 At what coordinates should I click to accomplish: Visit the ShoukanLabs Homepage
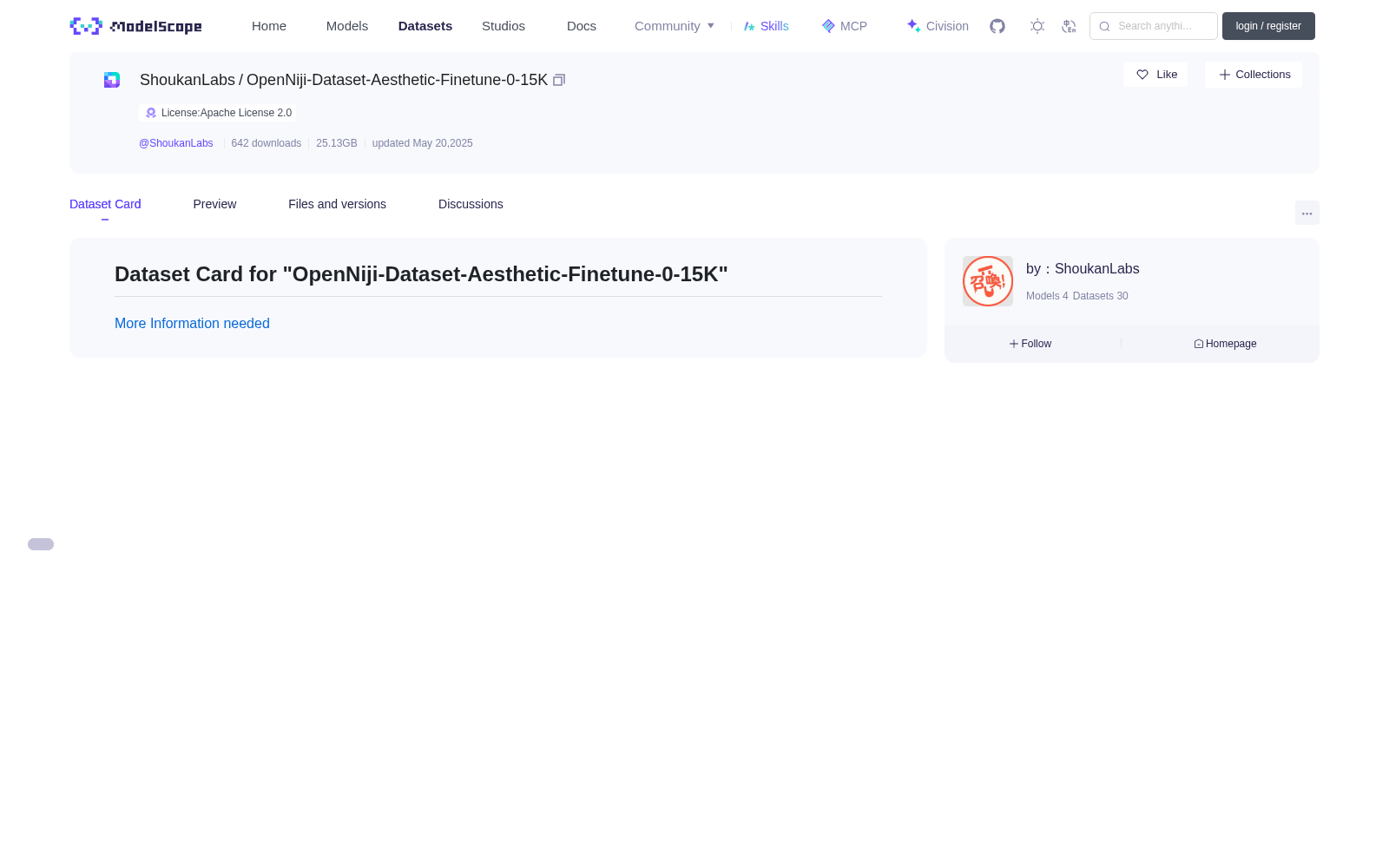1225,344
